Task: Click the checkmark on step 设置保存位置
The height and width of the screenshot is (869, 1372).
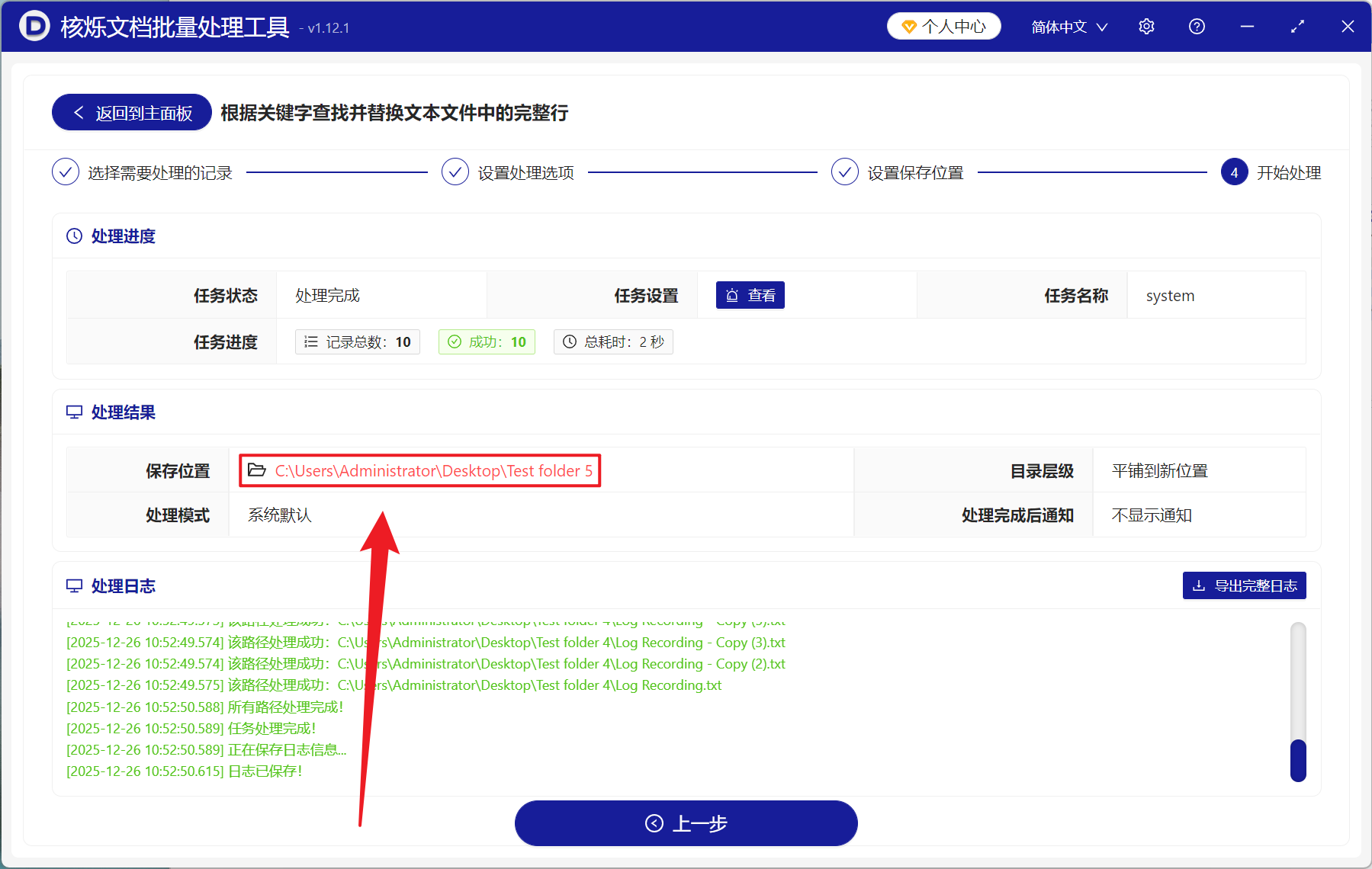Action: click(845, 172)
